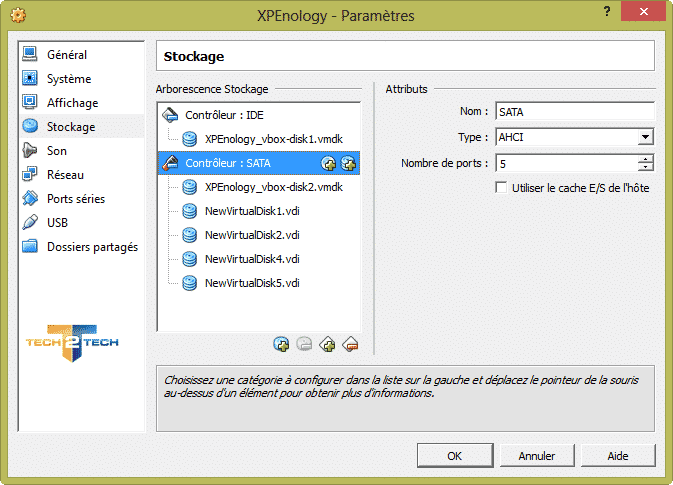Open the USB settings category
The width and height of the screenshot is (673, 485).
82,223
